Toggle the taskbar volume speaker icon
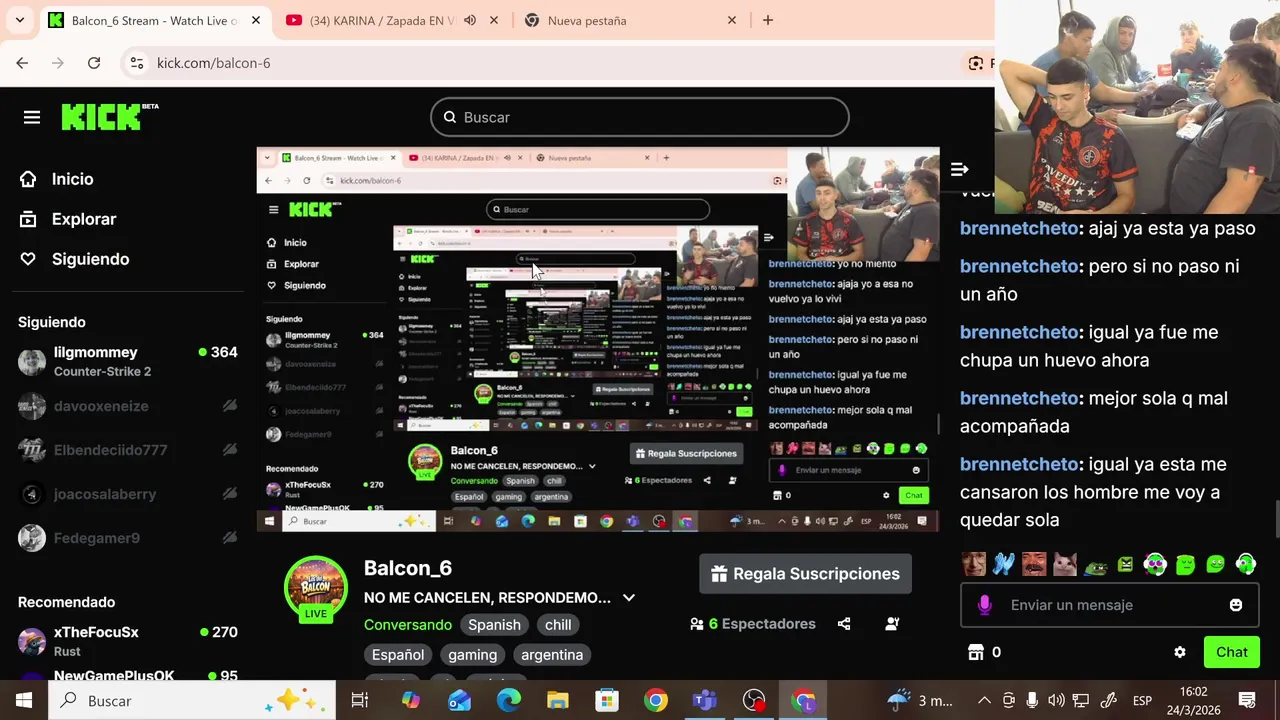The image size is (1280, 720). (x=1056, y=701)
